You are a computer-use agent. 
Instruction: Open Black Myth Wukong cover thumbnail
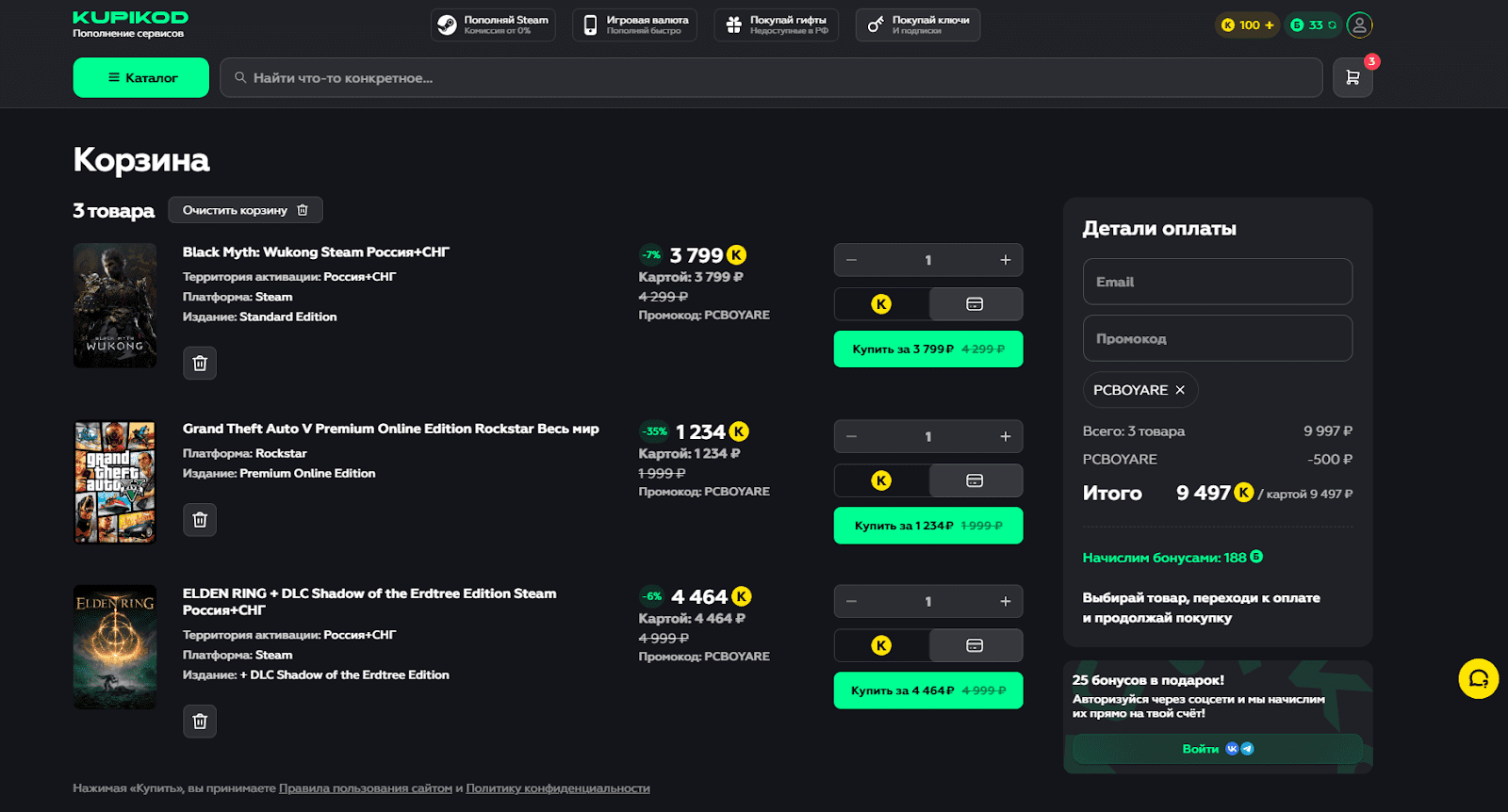click(115, 305)
